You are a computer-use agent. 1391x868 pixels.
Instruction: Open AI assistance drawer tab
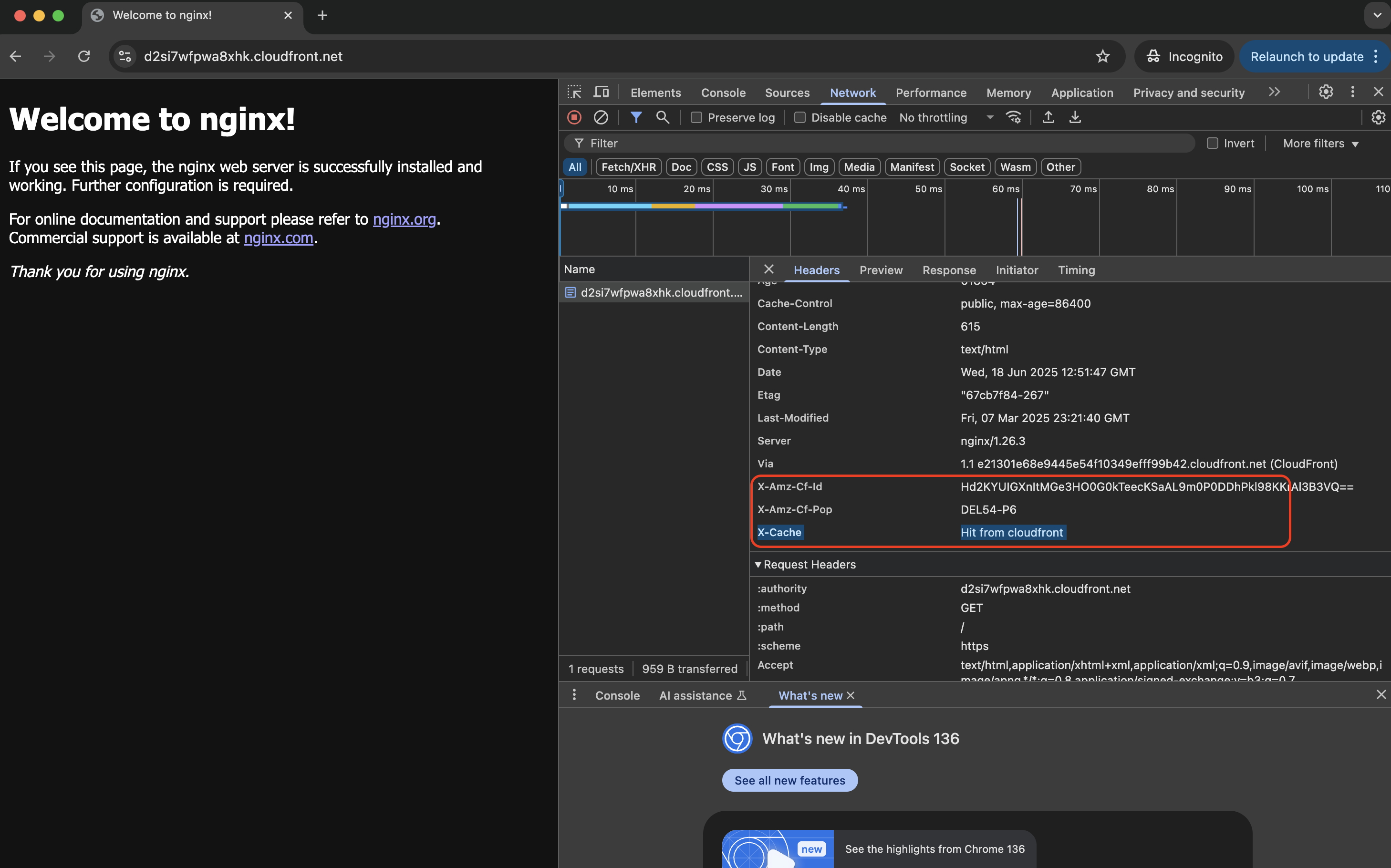point(703,695)
